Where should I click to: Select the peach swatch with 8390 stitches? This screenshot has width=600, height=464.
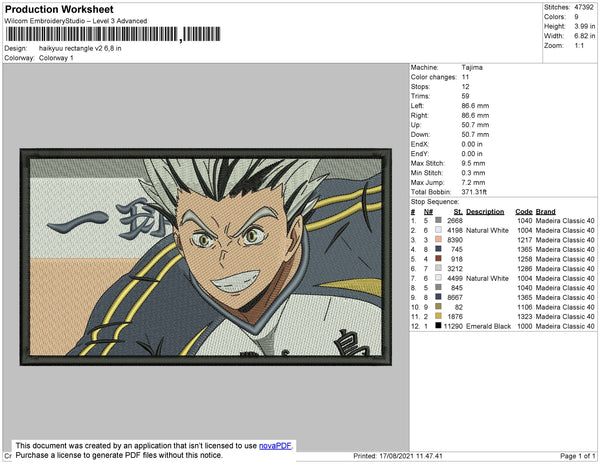(438, 239)
